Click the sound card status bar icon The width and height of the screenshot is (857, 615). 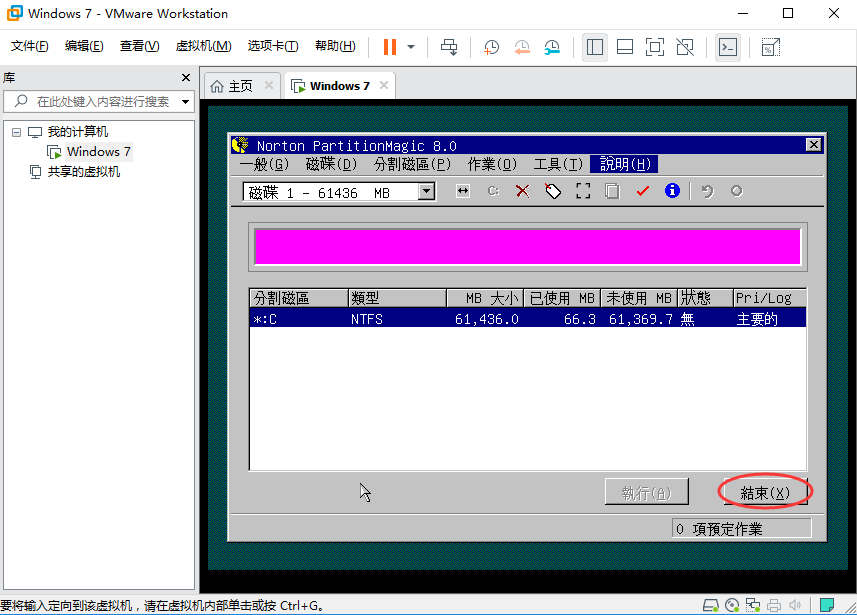[795, 605]
